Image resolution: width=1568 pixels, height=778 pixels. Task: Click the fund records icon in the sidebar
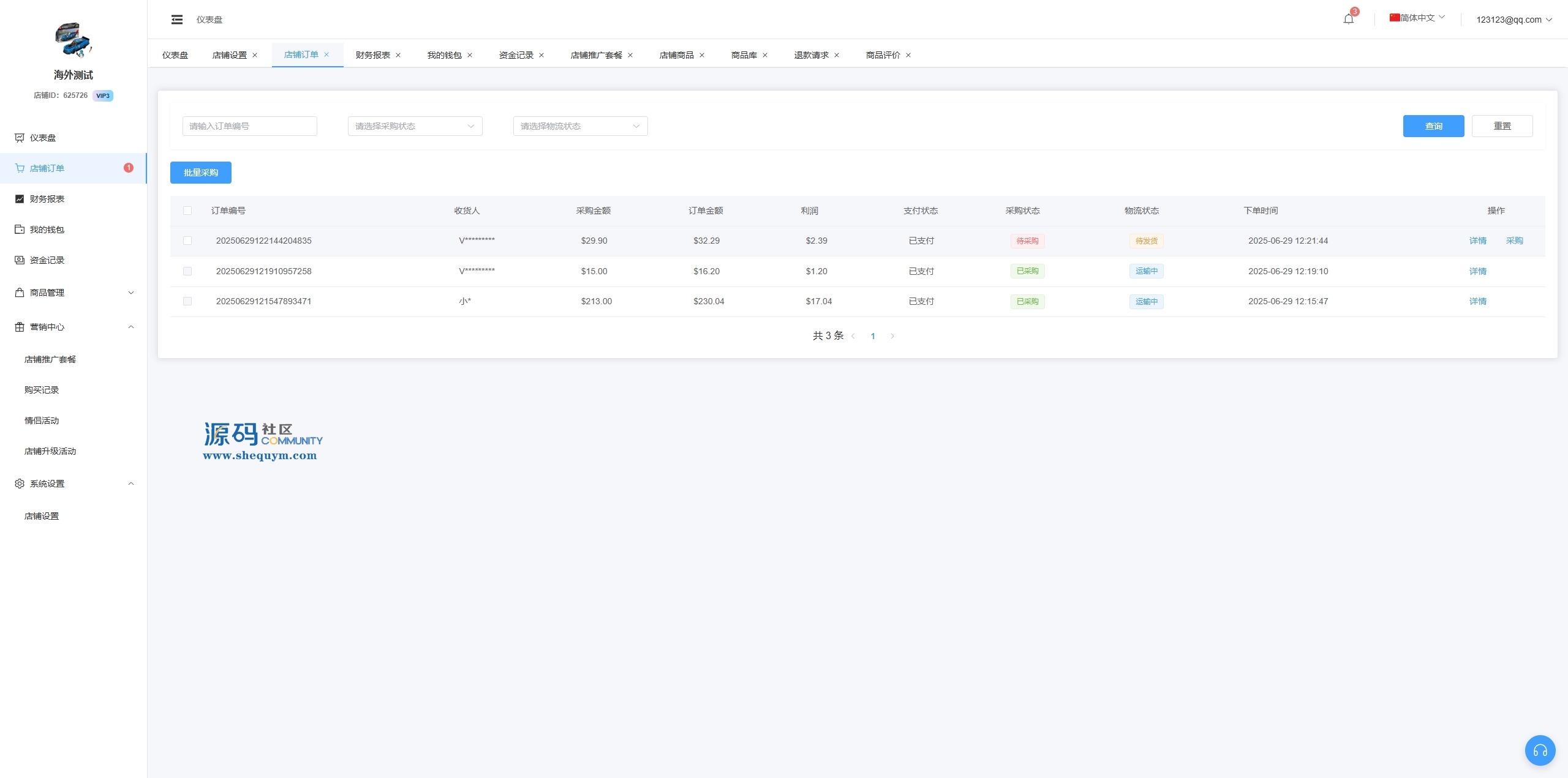(20, 260)
